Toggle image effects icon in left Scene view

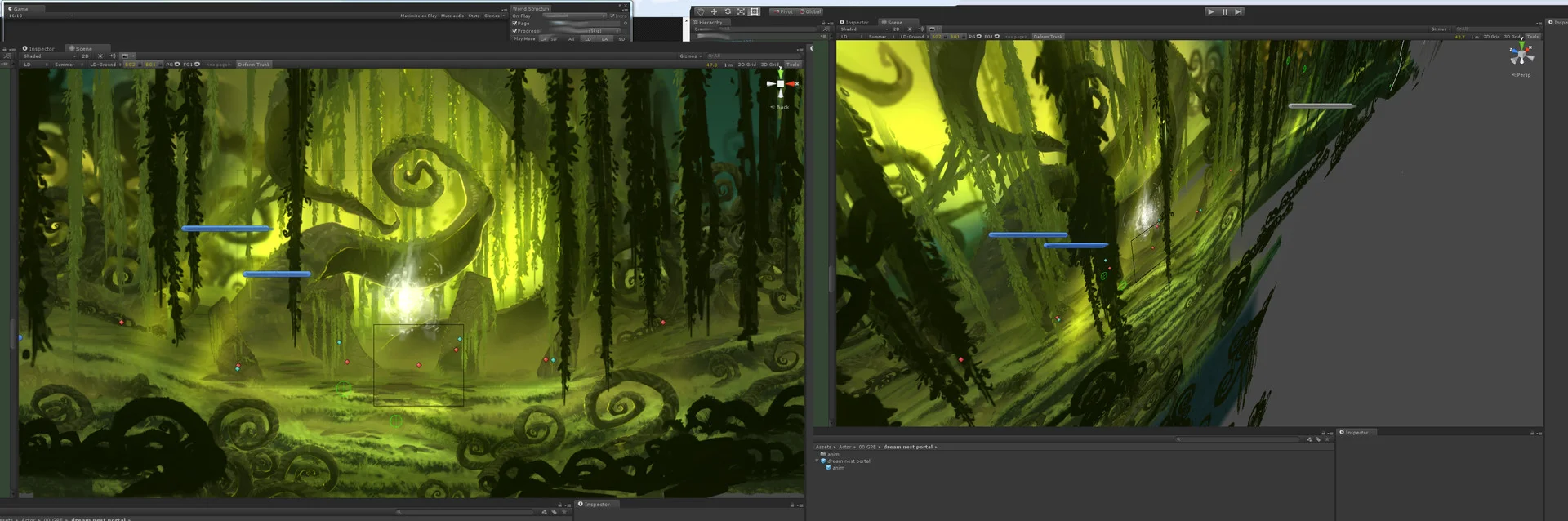coord(125,56)
